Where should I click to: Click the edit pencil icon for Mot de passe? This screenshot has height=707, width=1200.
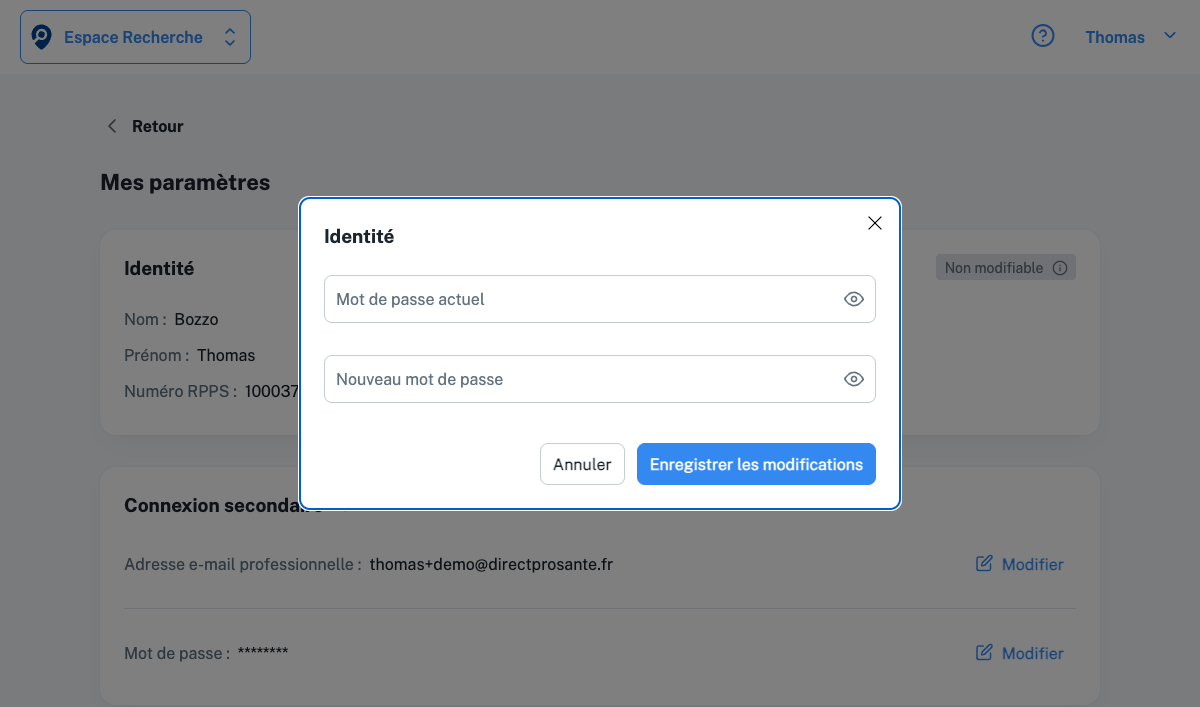click(x=984, y=653)
